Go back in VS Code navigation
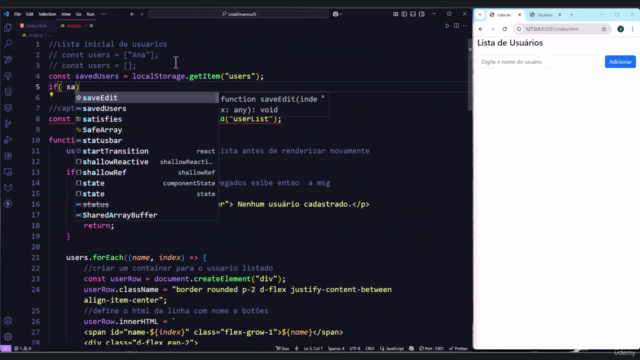This screenshot has width=640, height=360. pyautogui.click(x=132, y=14)
